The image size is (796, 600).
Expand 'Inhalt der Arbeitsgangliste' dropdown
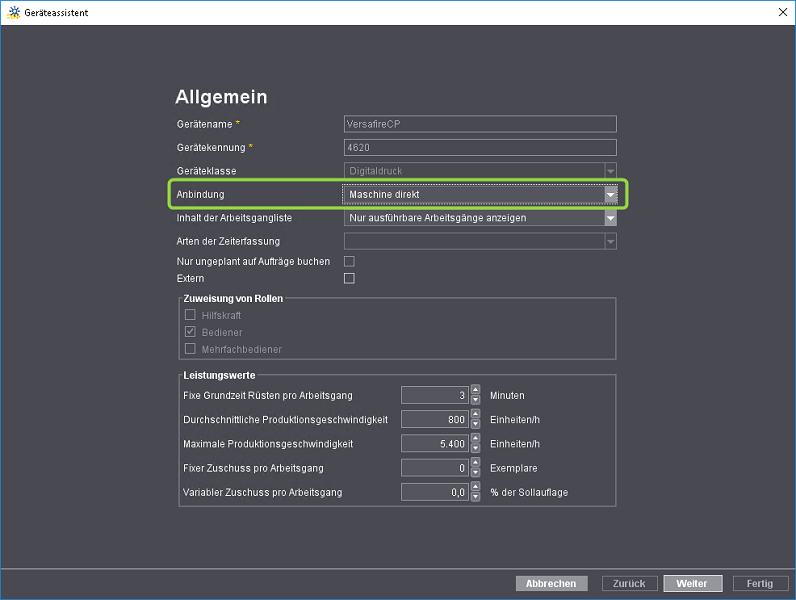(x=610, y=217)
